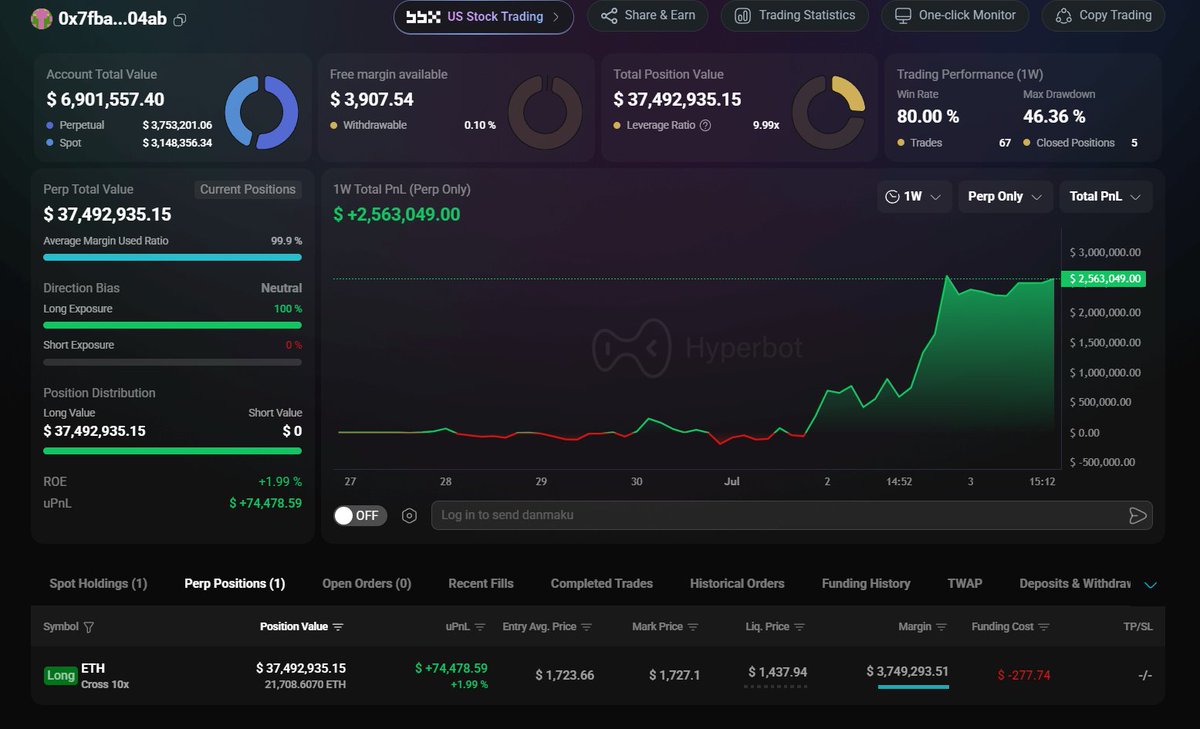Open the 1W time range dropdown
Image resolution: width=1200 pixels, height=729 pixels.
pos(914,197)
